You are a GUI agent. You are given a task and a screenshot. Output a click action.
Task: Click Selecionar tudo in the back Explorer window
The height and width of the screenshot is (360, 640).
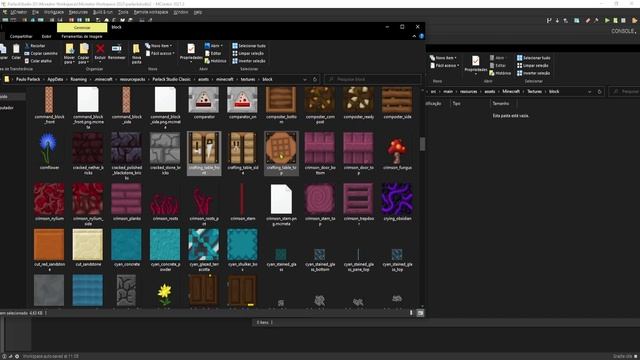534,58
